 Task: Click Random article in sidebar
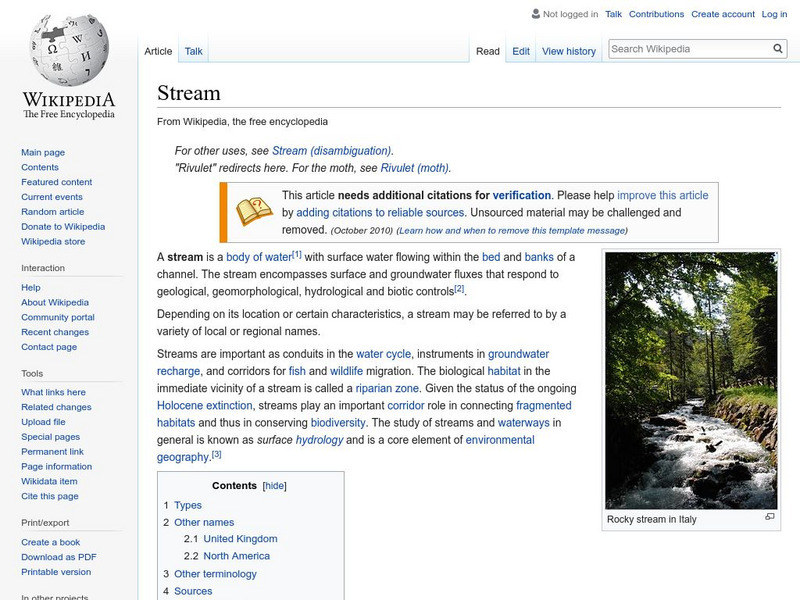[53, 211]
